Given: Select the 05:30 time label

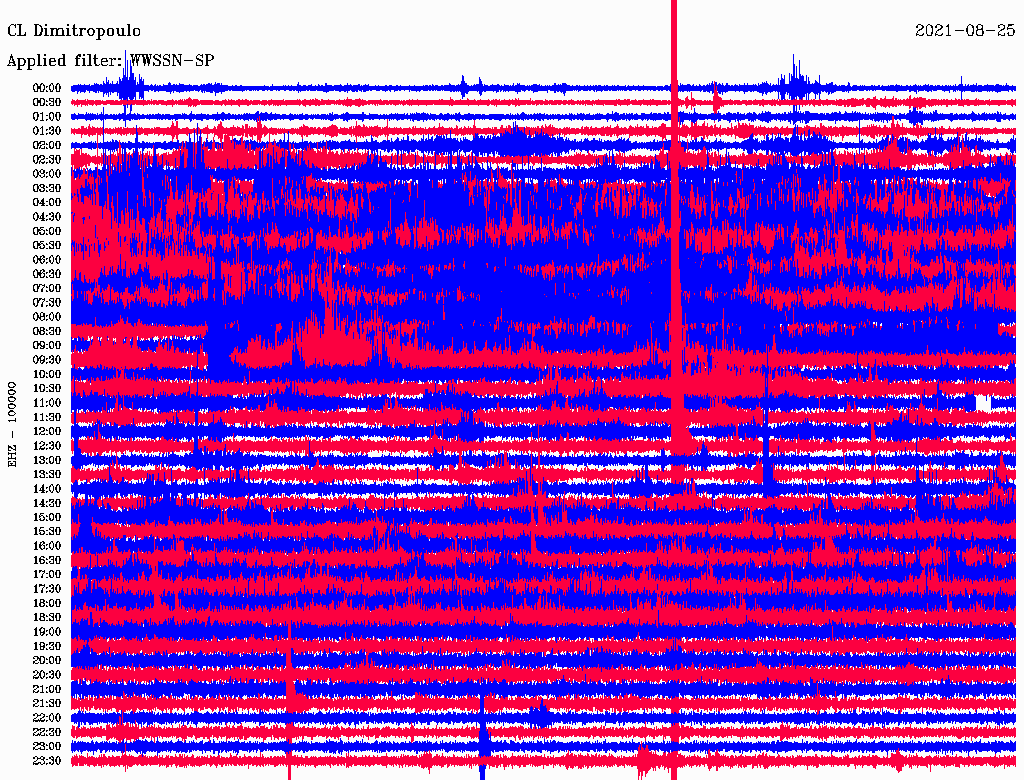Looking at the screenshot, I should click(x=47, y=245).
